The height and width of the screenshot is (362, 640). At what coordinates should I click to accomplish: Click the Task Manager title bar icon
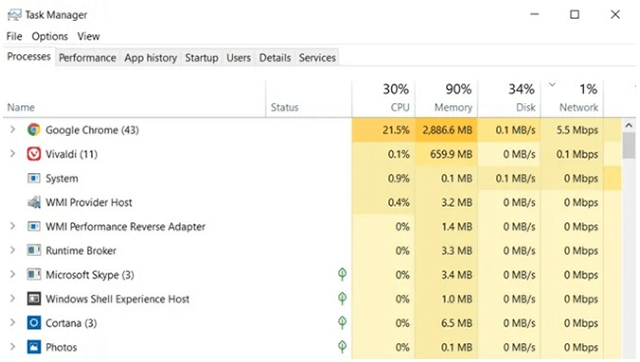point(14,15)
